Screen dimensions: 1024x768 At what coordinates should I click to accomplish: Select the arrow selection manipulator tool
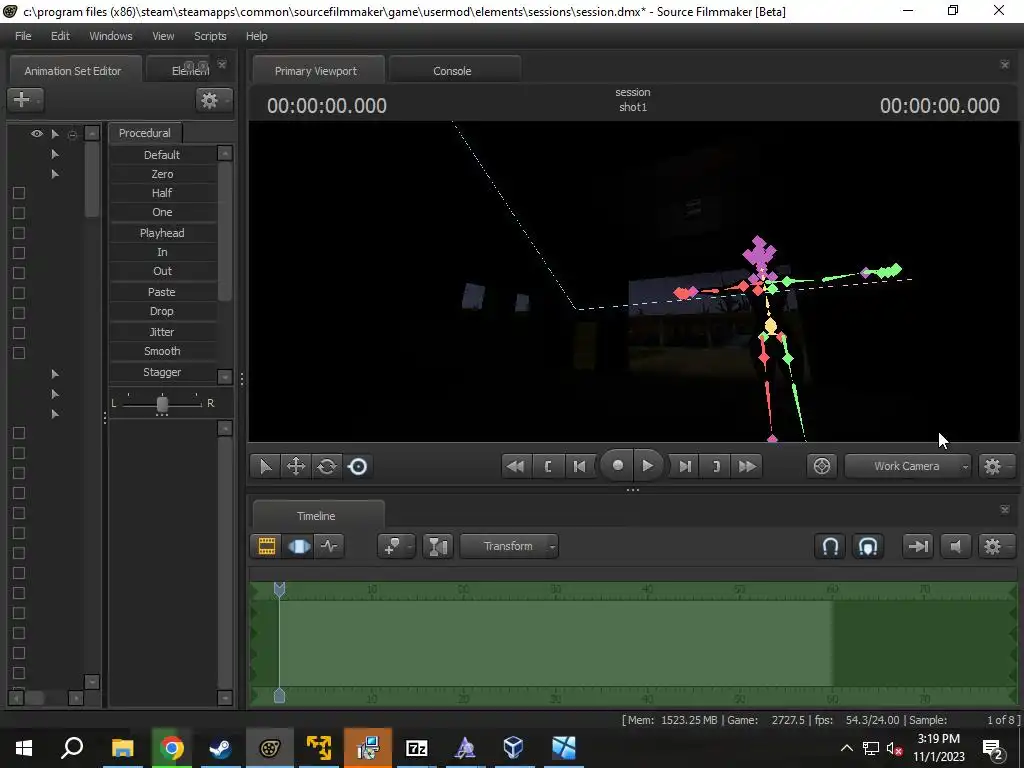coord(265,466)
